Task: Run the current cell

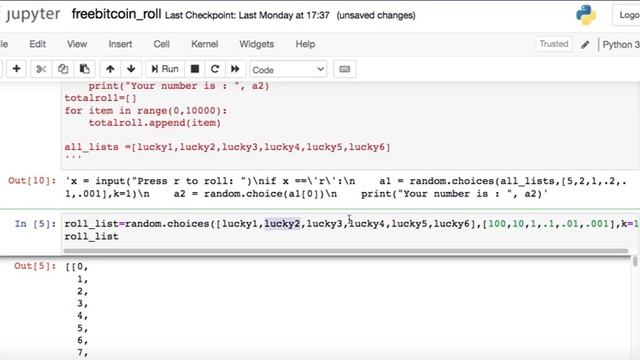Action: click(x=165, y=69)
